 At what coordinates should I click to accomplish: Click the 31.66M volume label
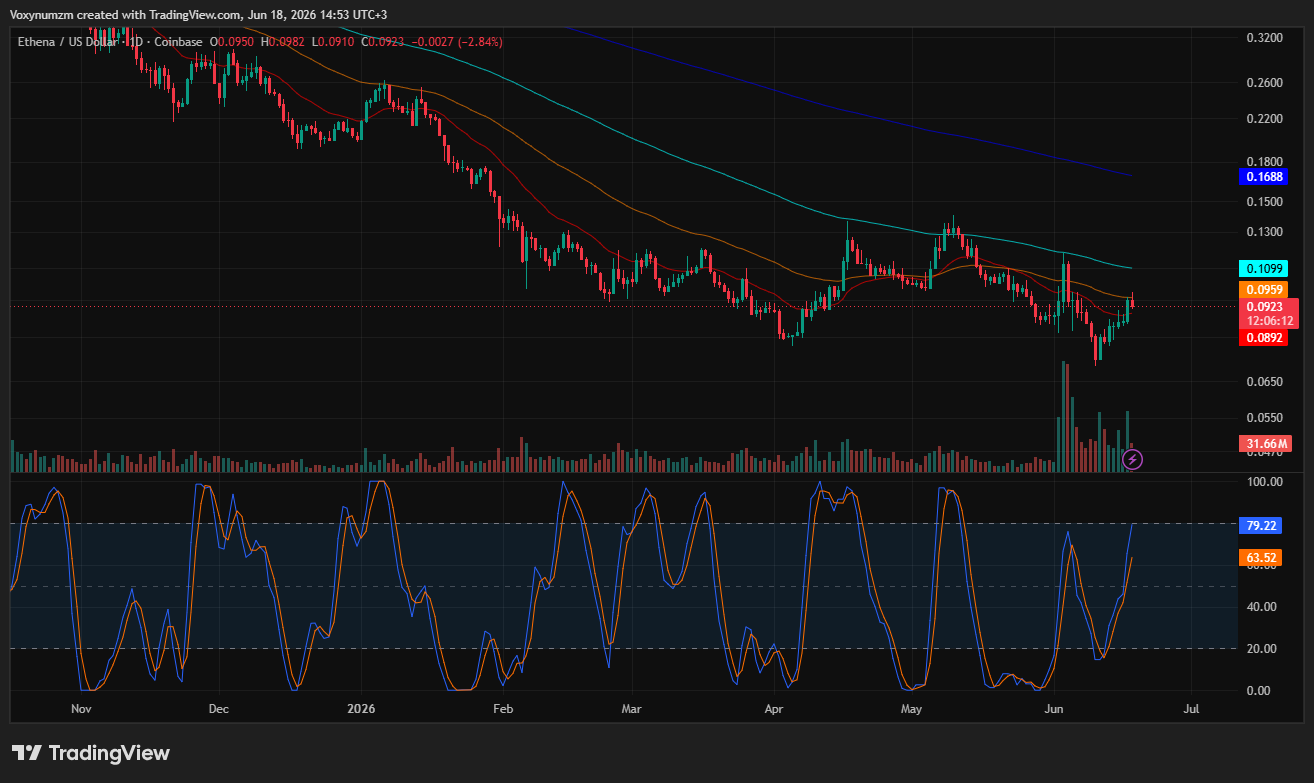tap(1266, 444)
